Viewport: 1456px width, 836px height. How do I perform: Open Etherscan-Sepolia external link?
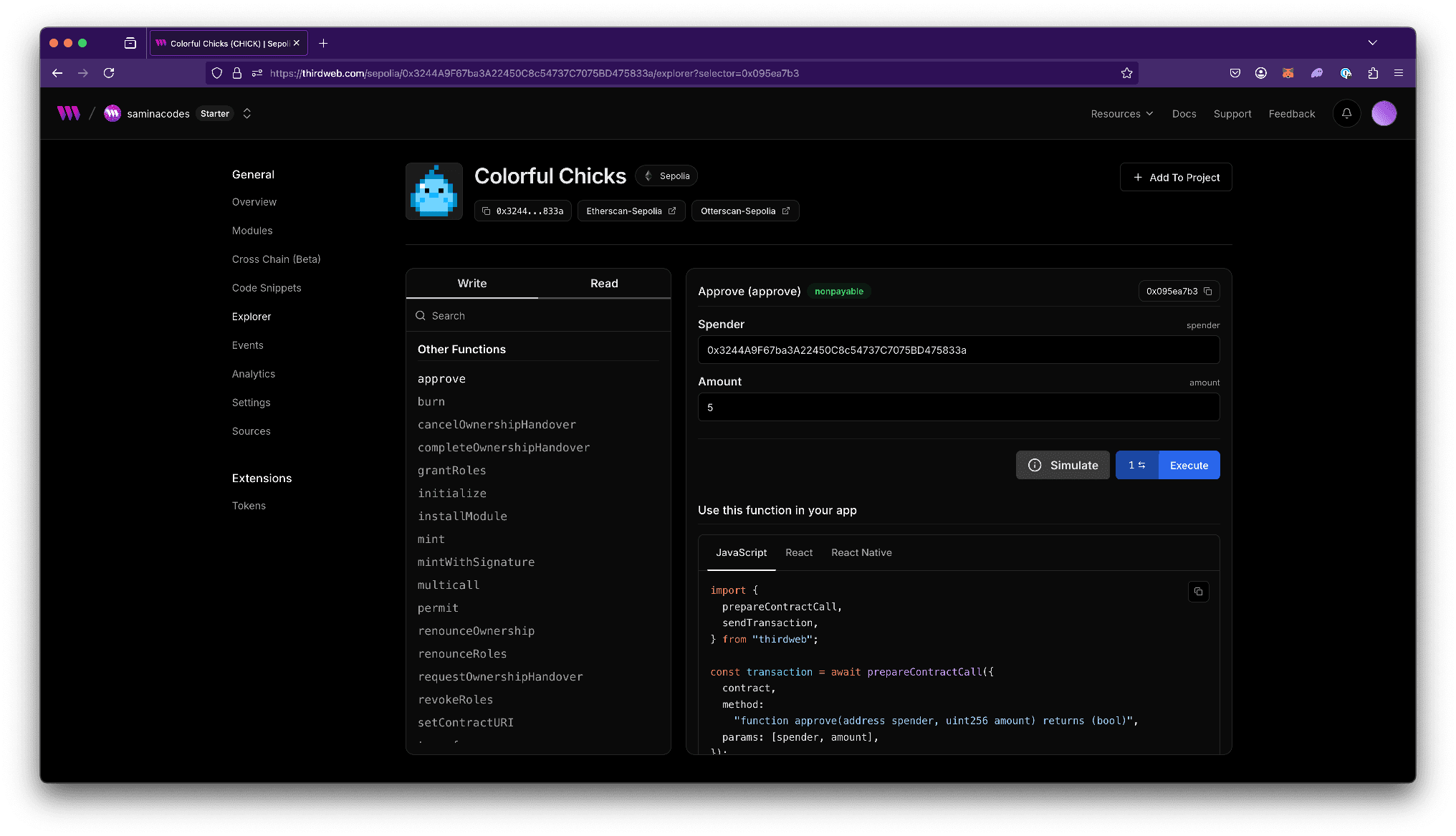631,211
